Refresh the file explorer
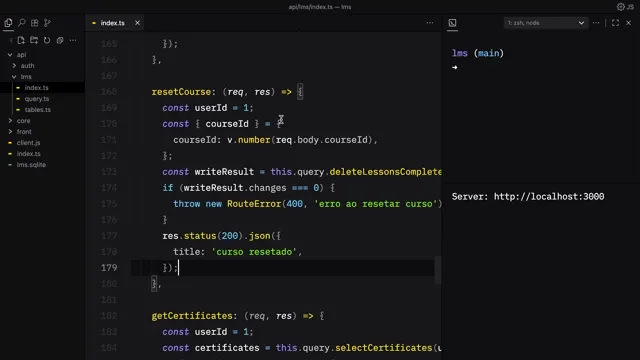640x360 pixels. pos(47,40)
